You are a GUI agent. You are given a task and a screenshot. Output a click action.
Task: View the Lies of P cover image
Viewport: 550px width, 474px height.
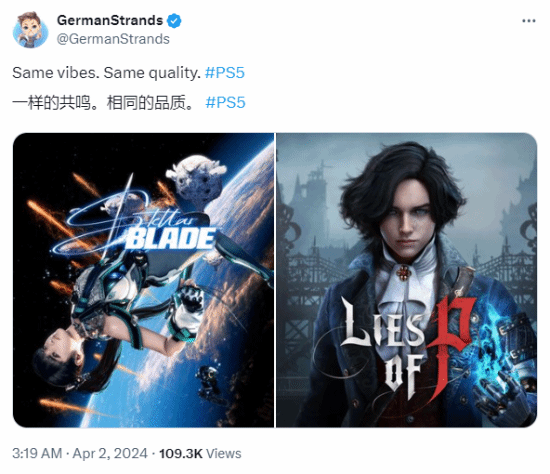[x=407, y=280]
